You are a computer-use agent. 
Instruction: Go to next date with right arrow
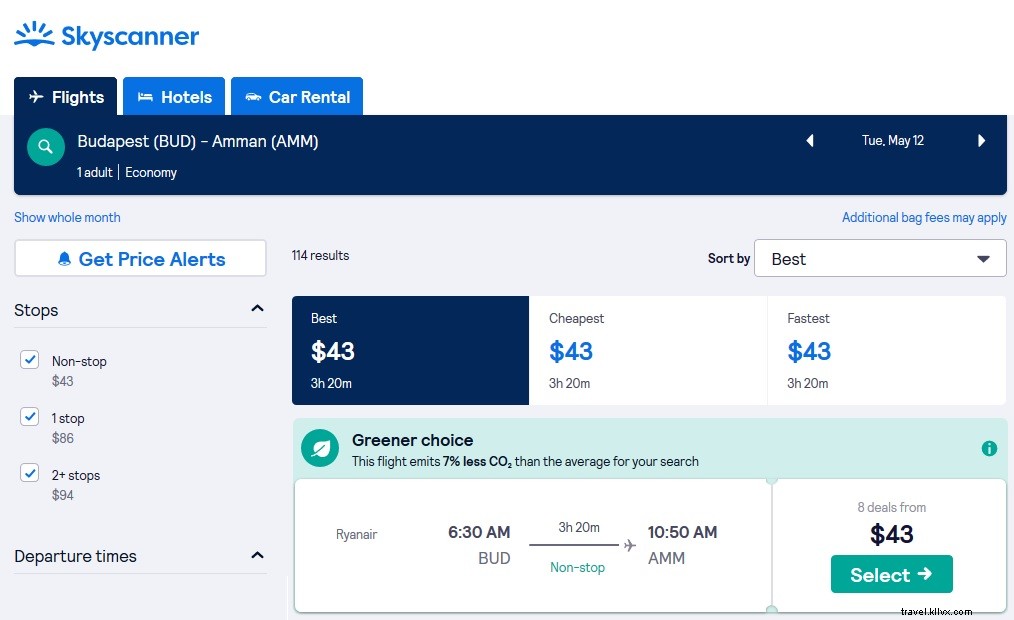tap(981, 140)
